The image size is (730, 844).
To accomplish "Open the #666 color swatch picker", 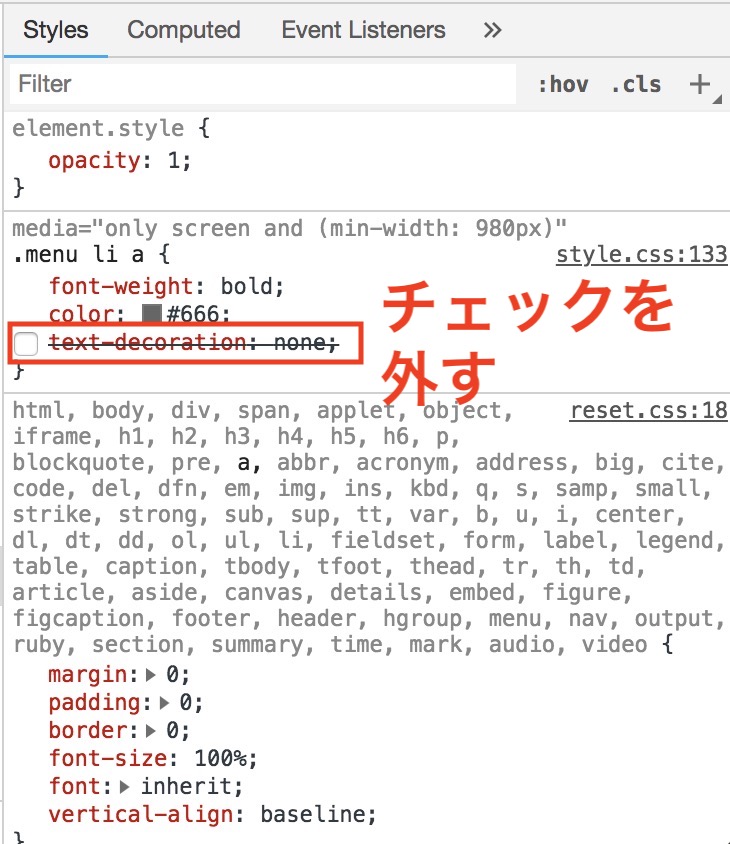I will (x=152, y=313).
